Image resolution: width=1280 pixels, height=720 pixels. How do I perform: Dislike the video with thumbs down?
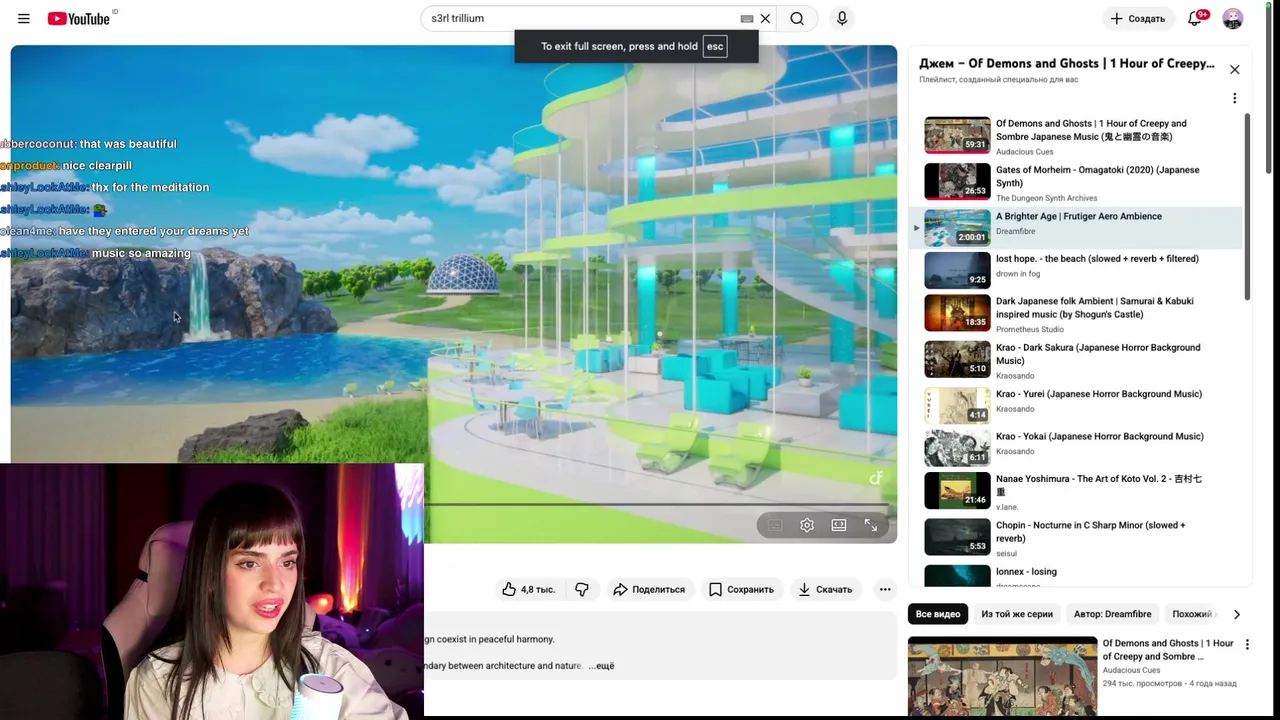coord(582,589)
